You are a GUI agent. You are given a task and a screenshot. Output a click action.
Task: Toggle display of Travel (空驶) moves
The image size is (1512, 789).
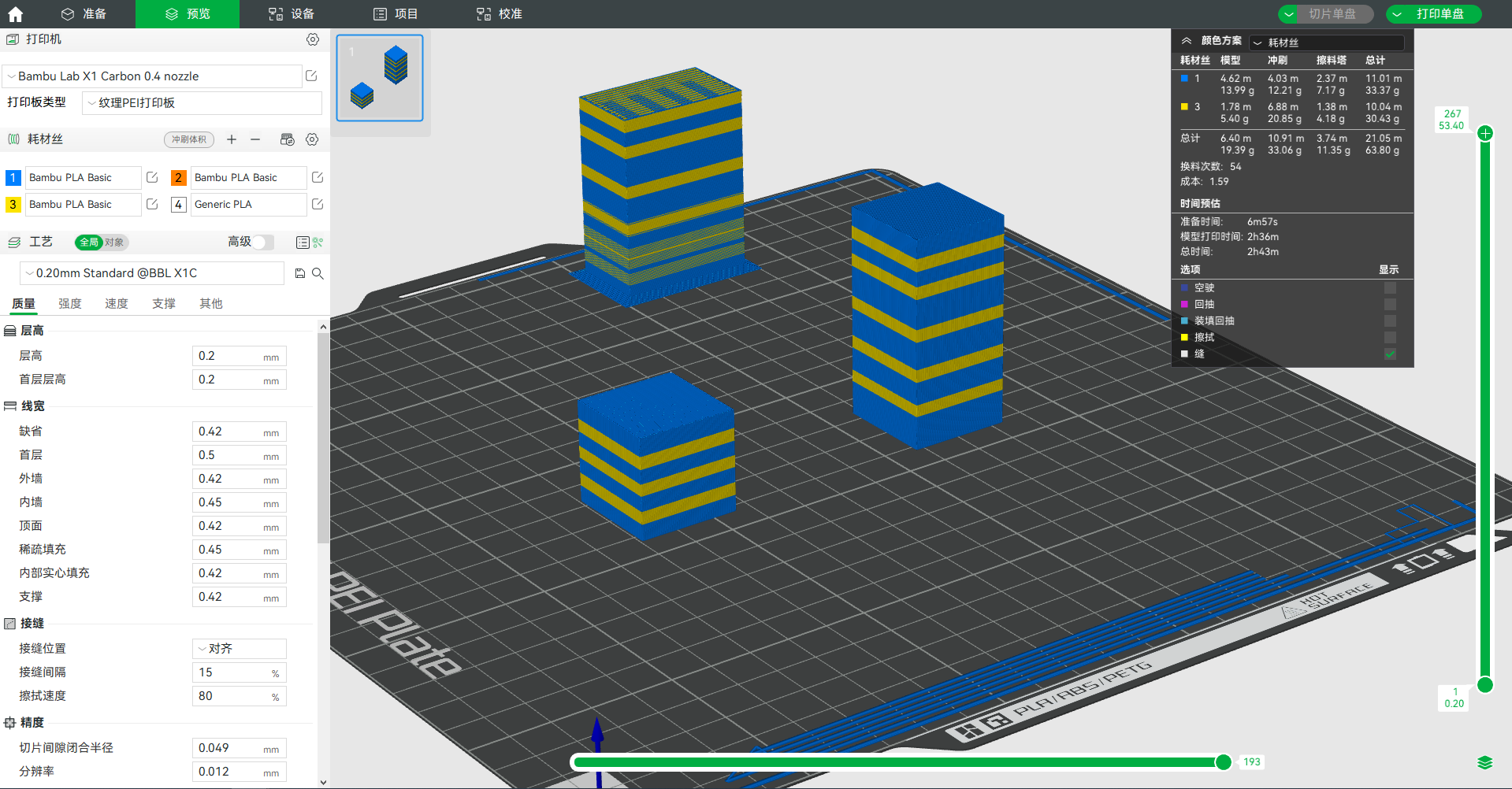click(1390, 288)
